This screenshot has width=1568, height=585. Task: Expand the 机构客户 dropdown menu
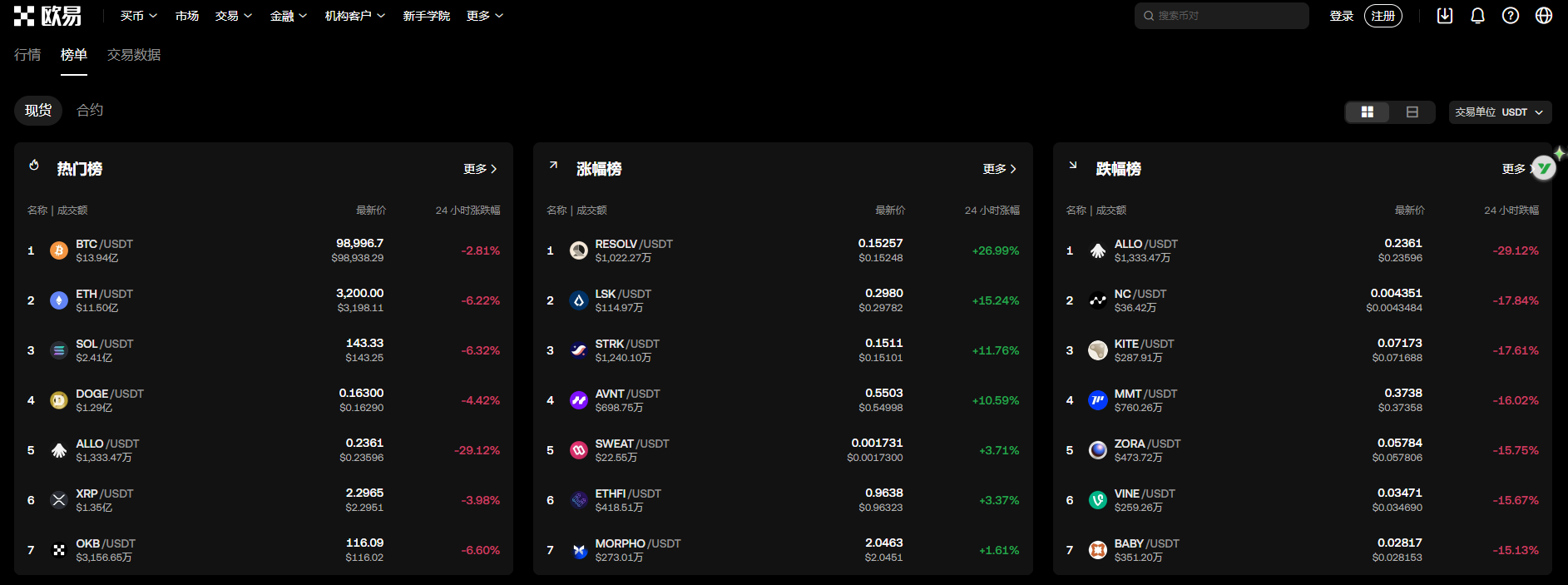click(x=354, y=16)
